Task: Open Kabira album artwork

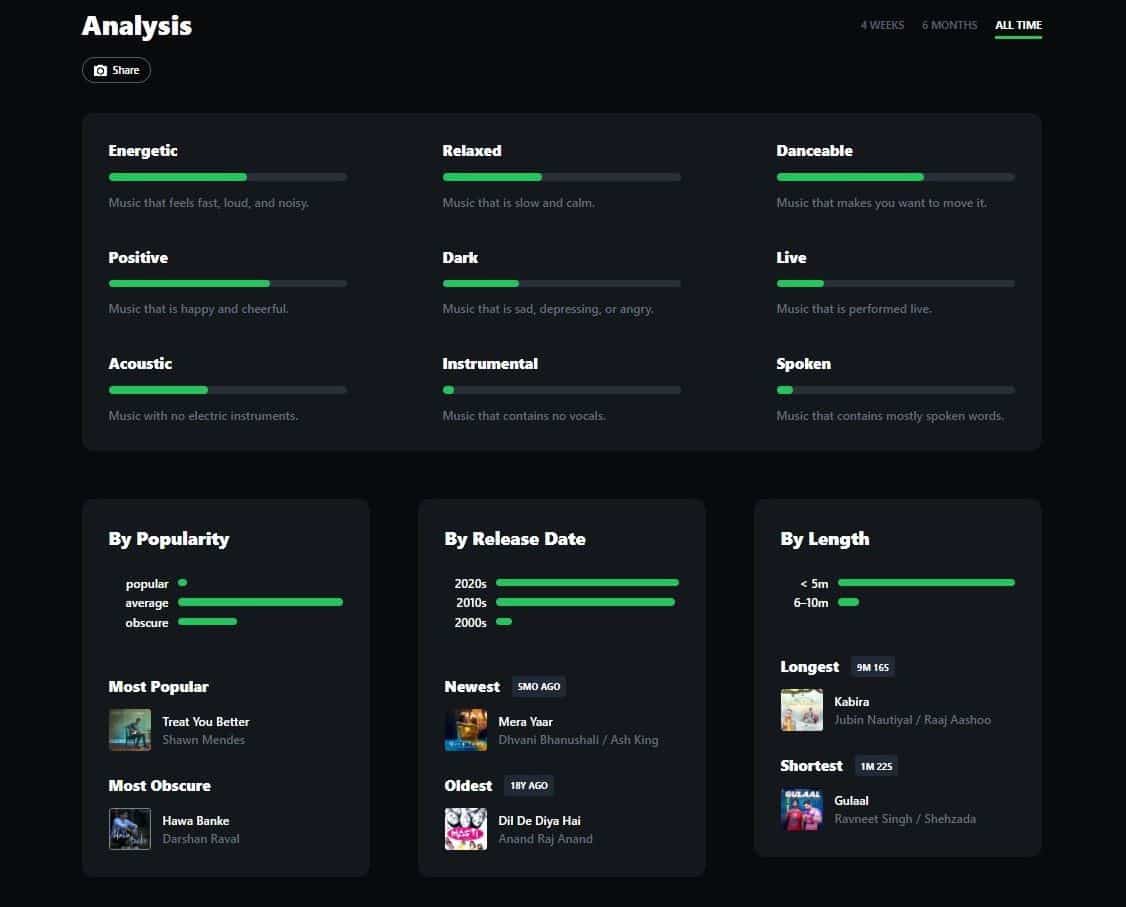Action: click(801, 710)
